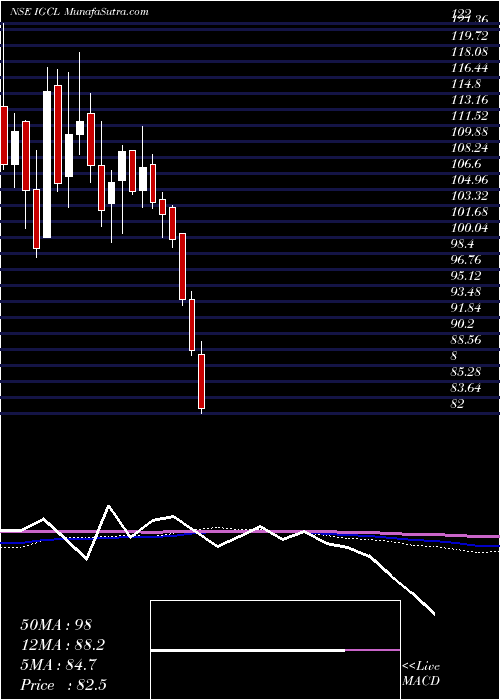Click the NSE IGCL MunafaSutra.com chart title
Viewport: 500px width, 700px height.
[x=79, y=12]
